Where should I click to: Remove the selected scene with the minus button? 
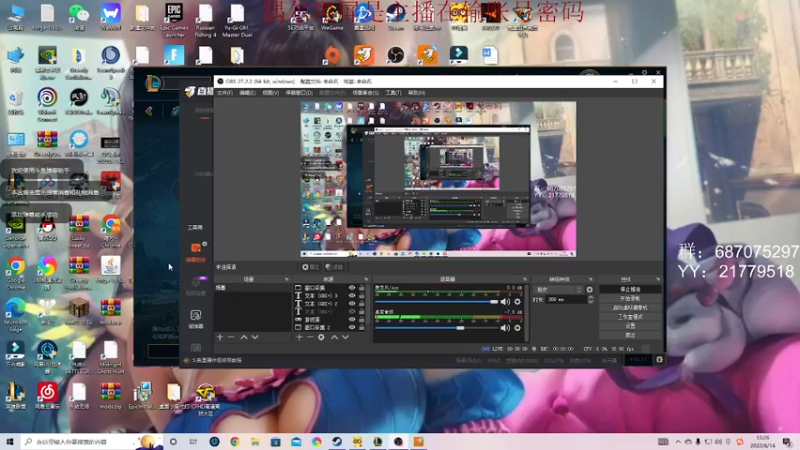pos(231,337)
